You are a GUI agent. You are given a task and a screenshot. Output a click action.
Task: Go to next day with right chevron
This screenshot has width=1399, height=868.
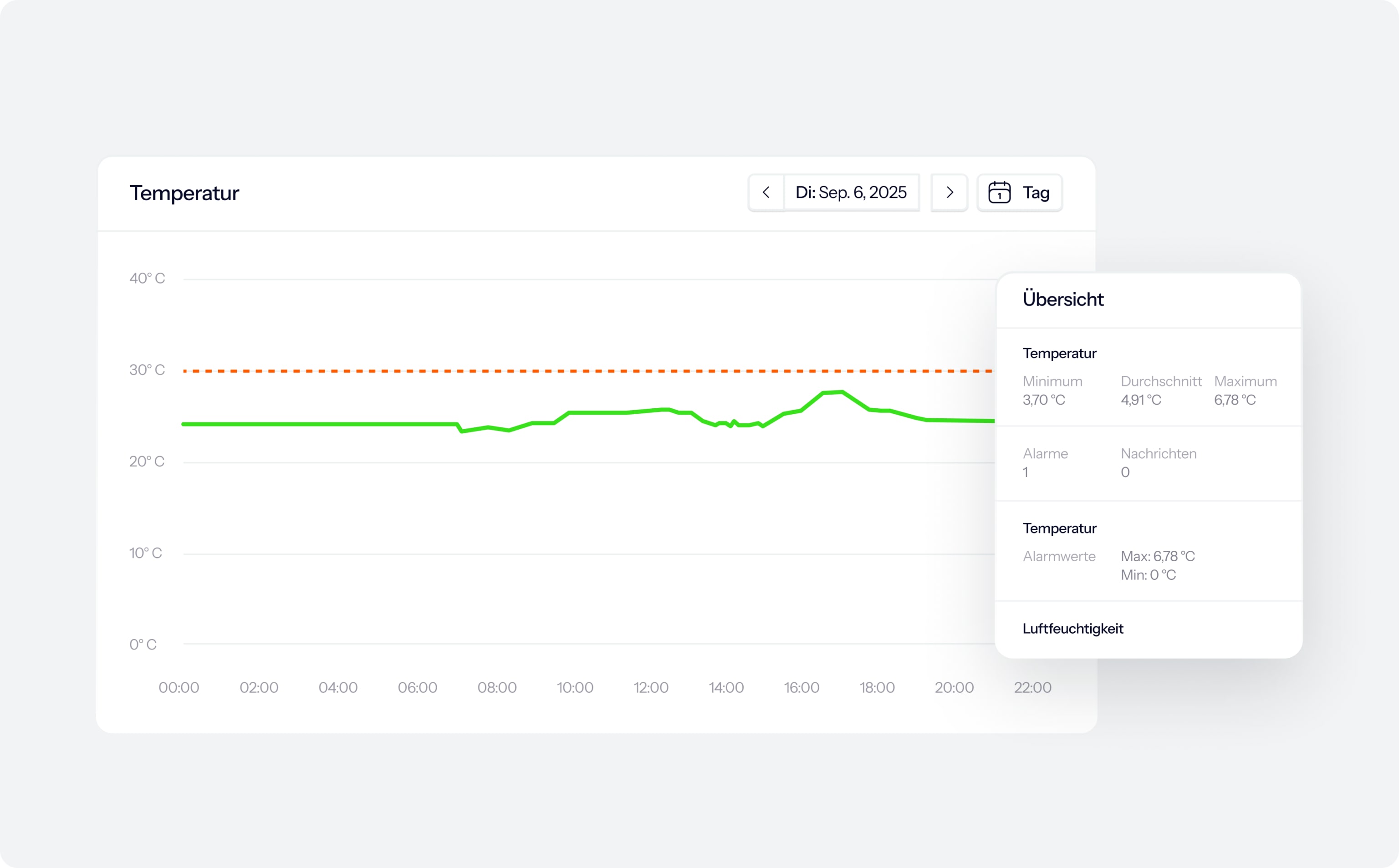(x=950, y=193)
